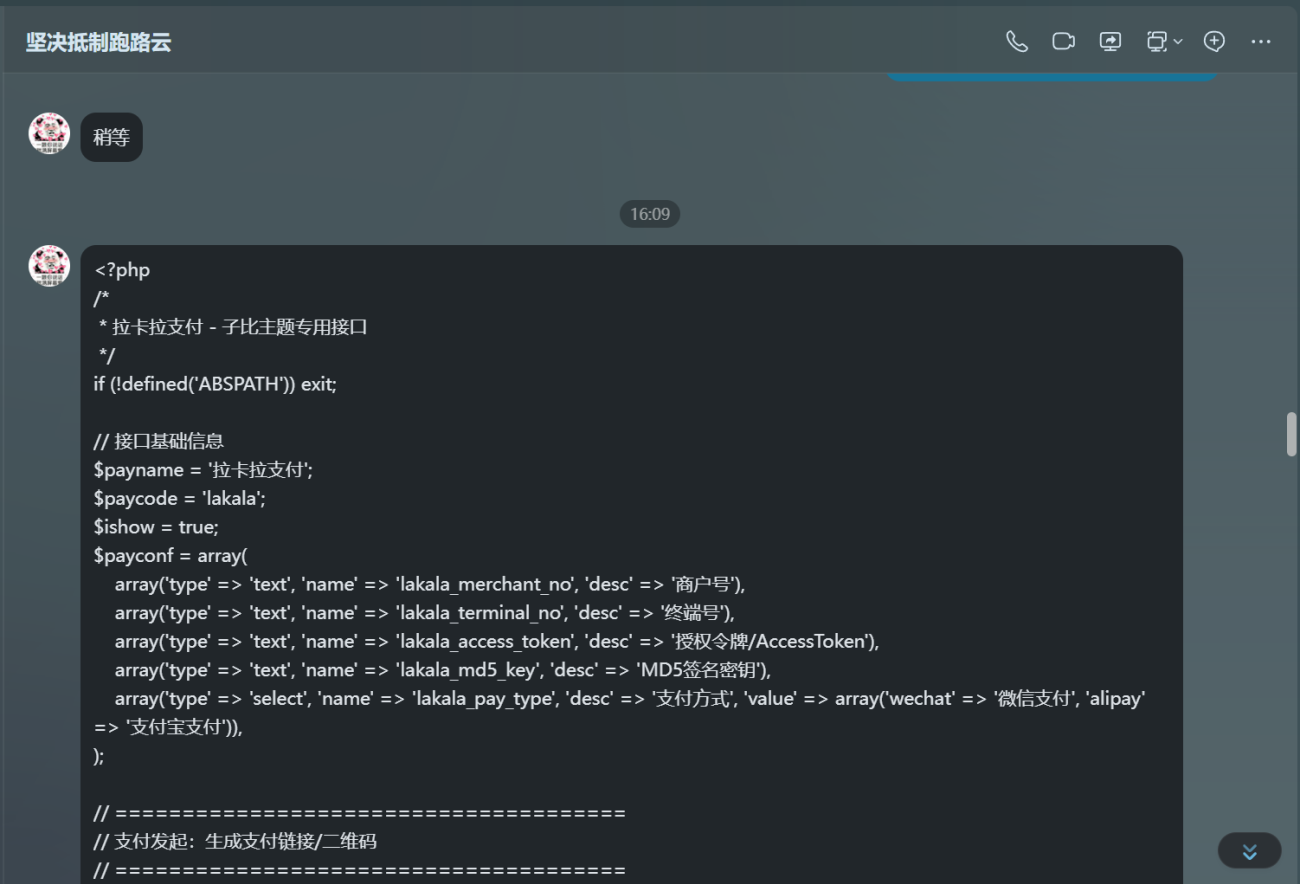Click the remote desktop control icon
Viewport: 1300px width, 884px height.
pos(1156,41)
